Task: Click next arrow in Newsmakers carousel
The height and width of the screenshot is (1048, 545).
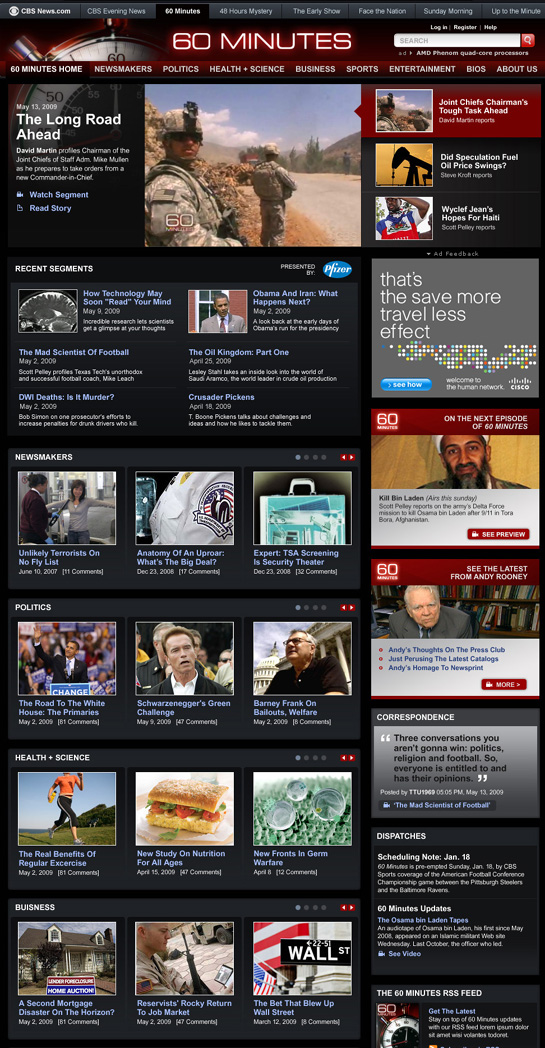Action: [352, 457]
